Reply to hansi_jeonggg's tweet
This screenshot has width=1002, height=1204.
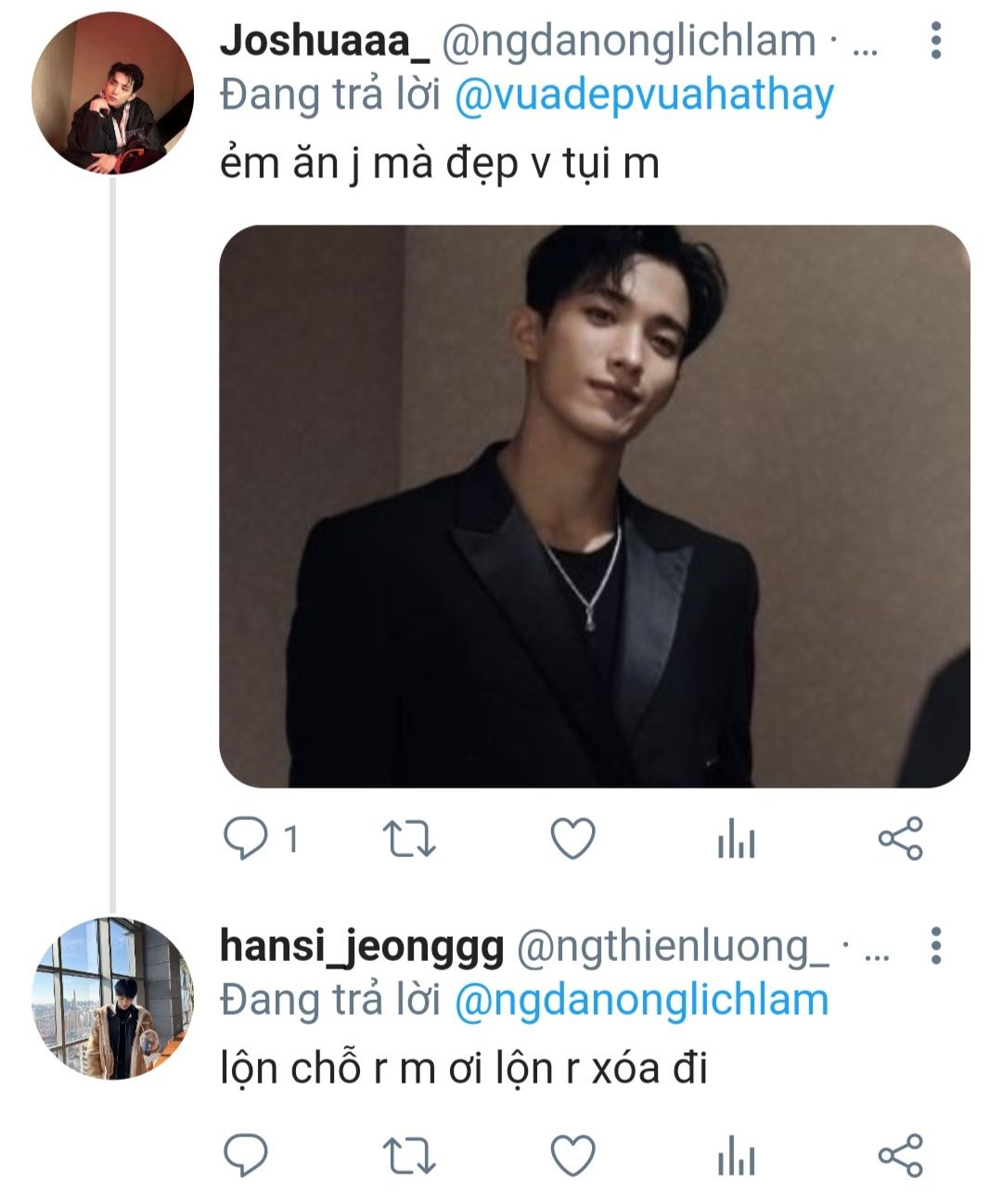pos(246,1156)
